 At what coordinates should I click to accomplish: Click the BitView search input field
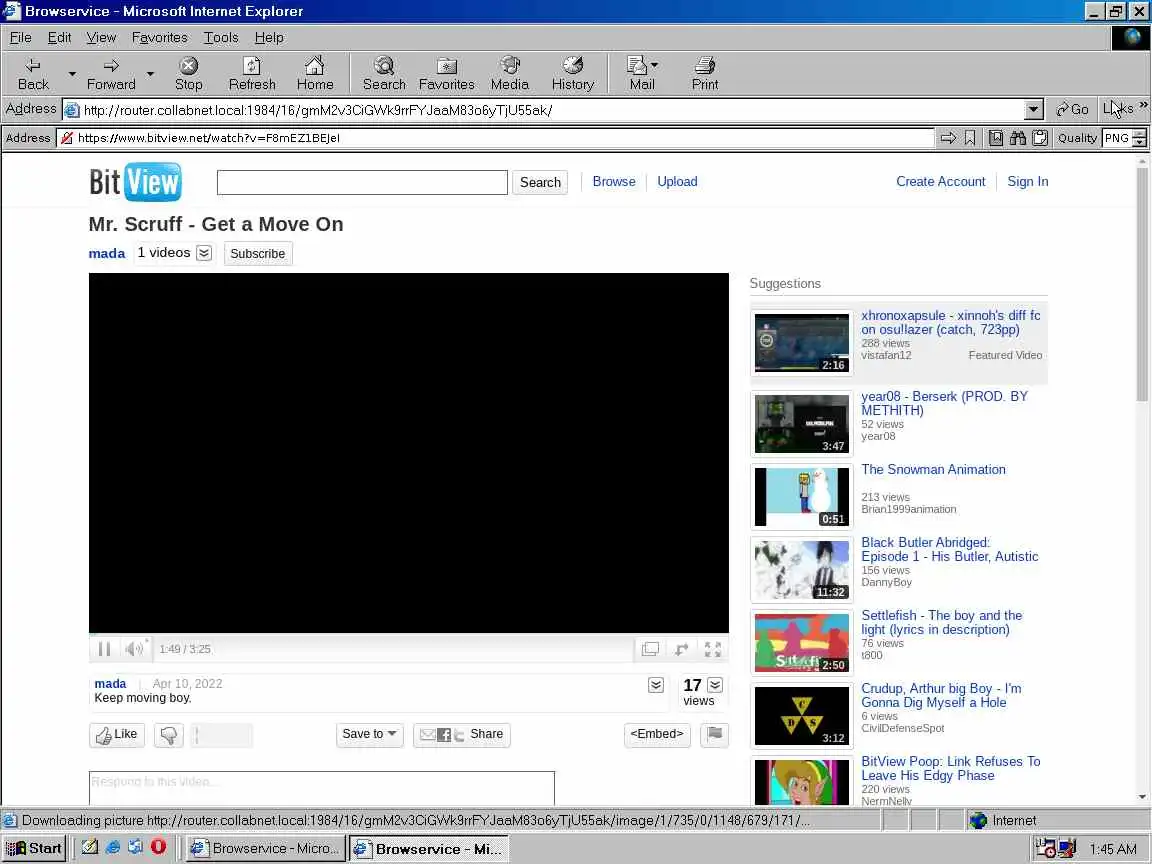[362, 182]
